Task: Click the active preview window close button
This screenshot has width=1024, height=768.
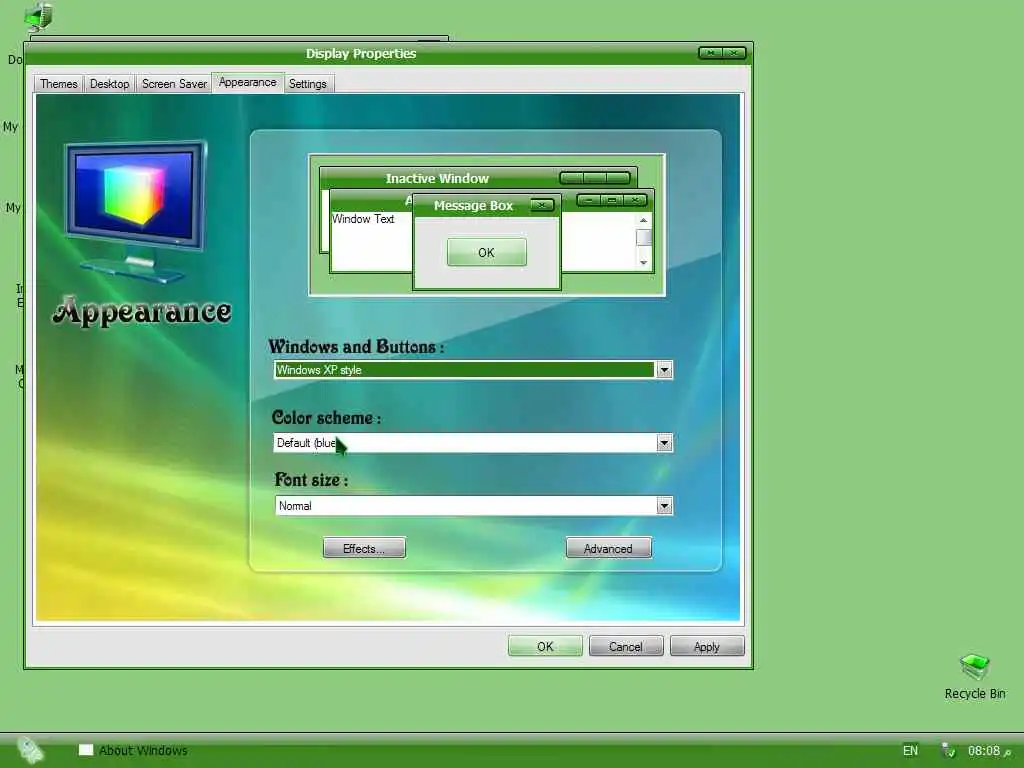Action: [635, 200]
